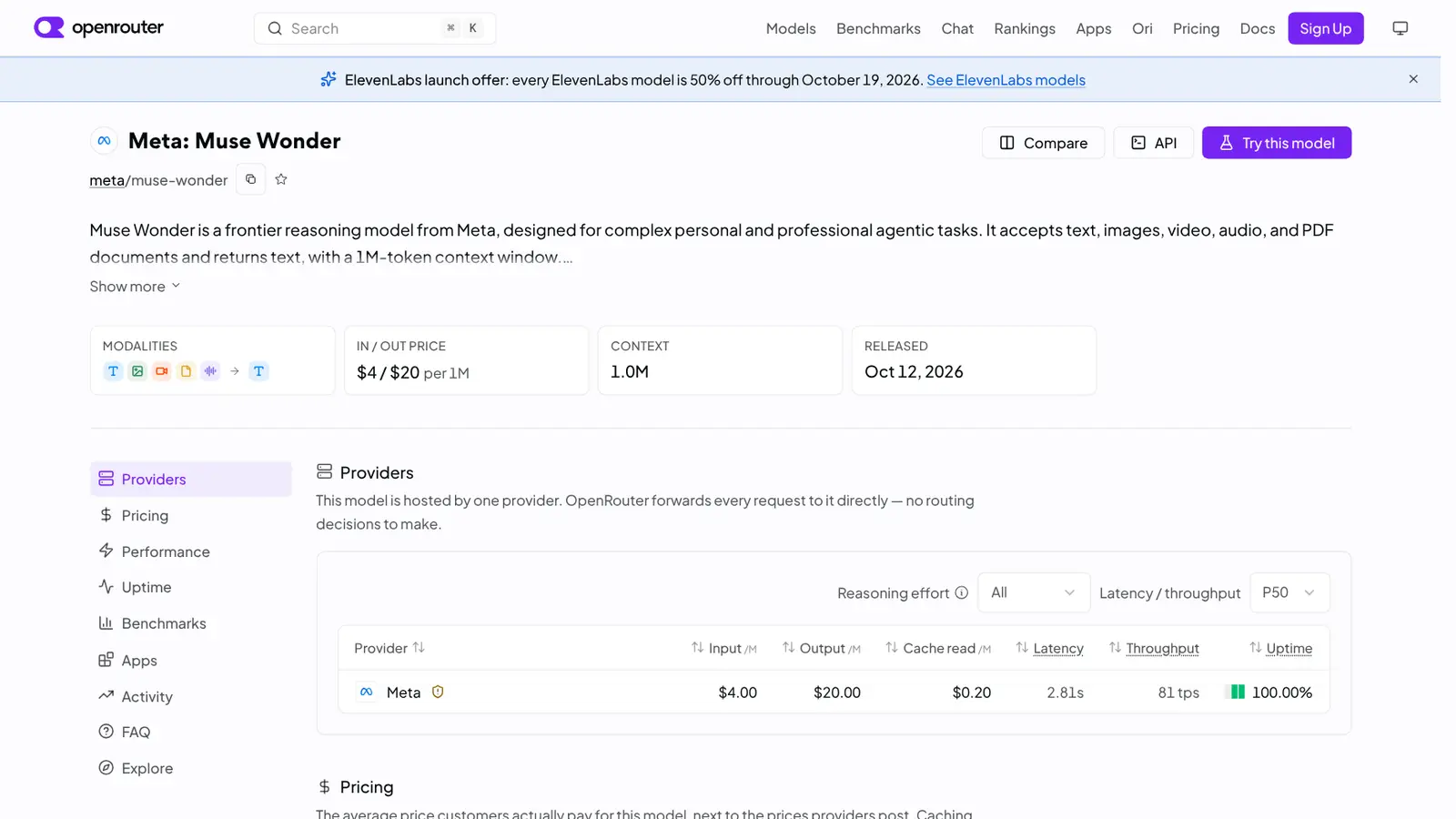This screenshot has height=819, width=1456.
Task: Click the Meta provider row logo
Action: [x=366, y=692]
